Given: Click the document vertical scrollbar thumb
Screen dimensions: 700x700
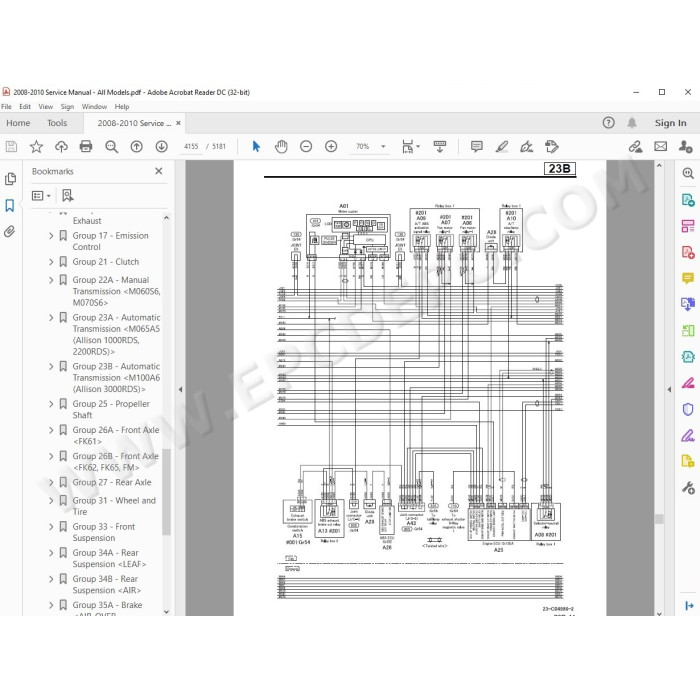Looking at the screenshot, I should 659,519.
